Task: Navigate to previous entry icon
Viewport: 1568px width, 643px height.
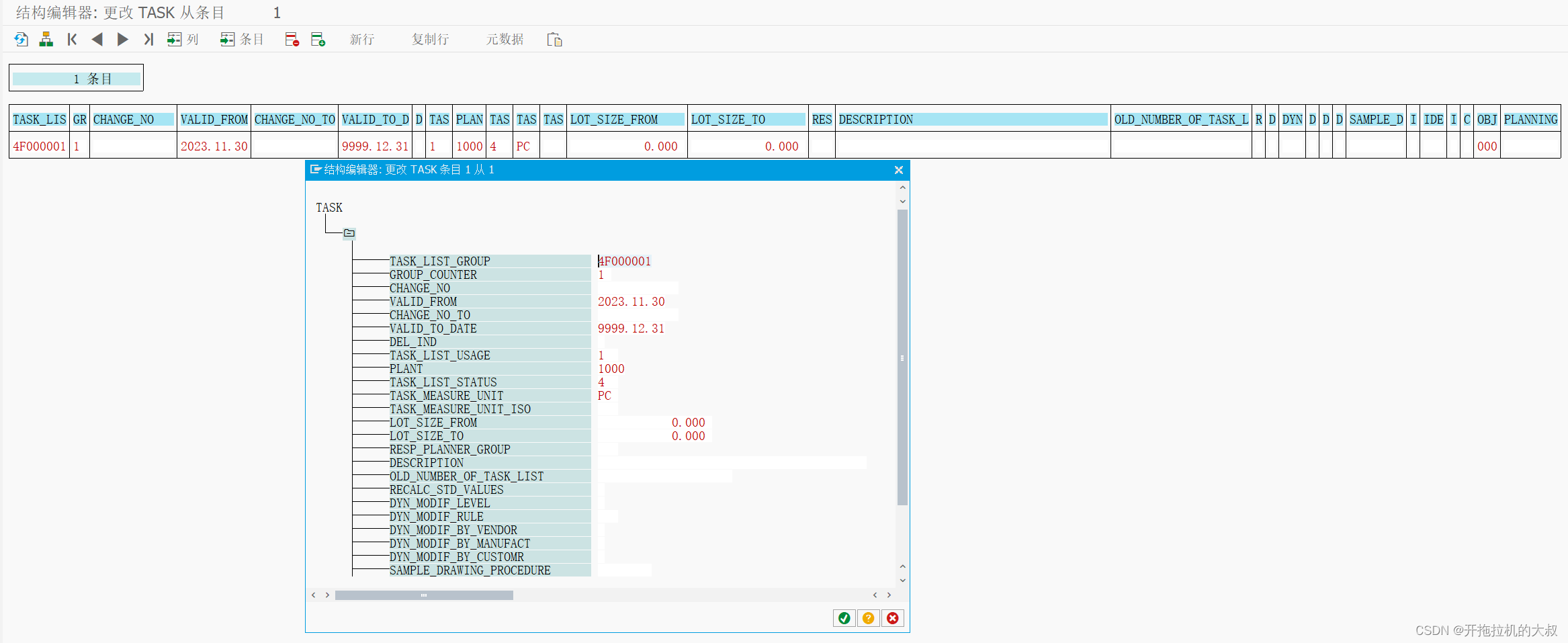Action: coord(97,39)
